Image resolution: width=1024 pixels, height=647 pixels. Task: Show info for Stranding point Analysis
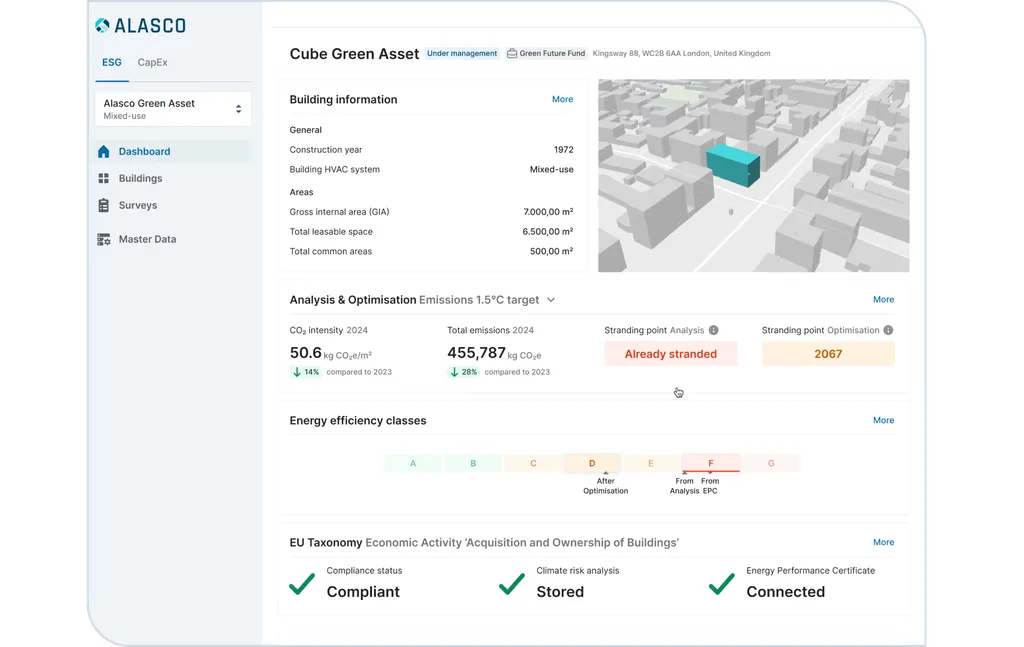coord(714,330)
